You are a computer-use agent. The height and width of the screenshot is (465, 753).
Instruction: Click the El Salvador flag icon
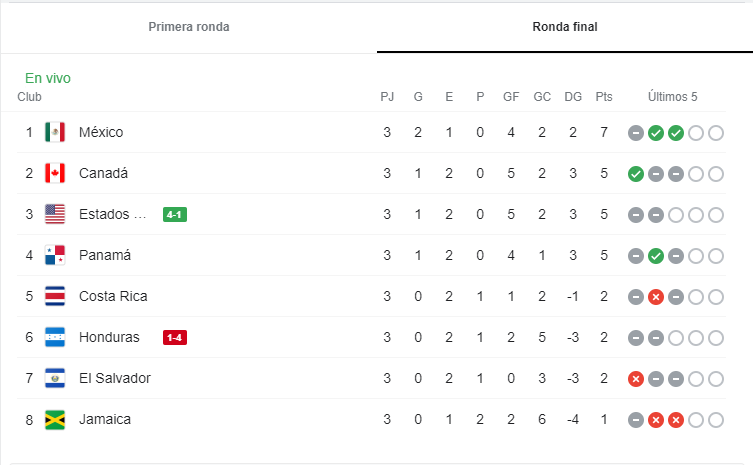click(55, 379)
